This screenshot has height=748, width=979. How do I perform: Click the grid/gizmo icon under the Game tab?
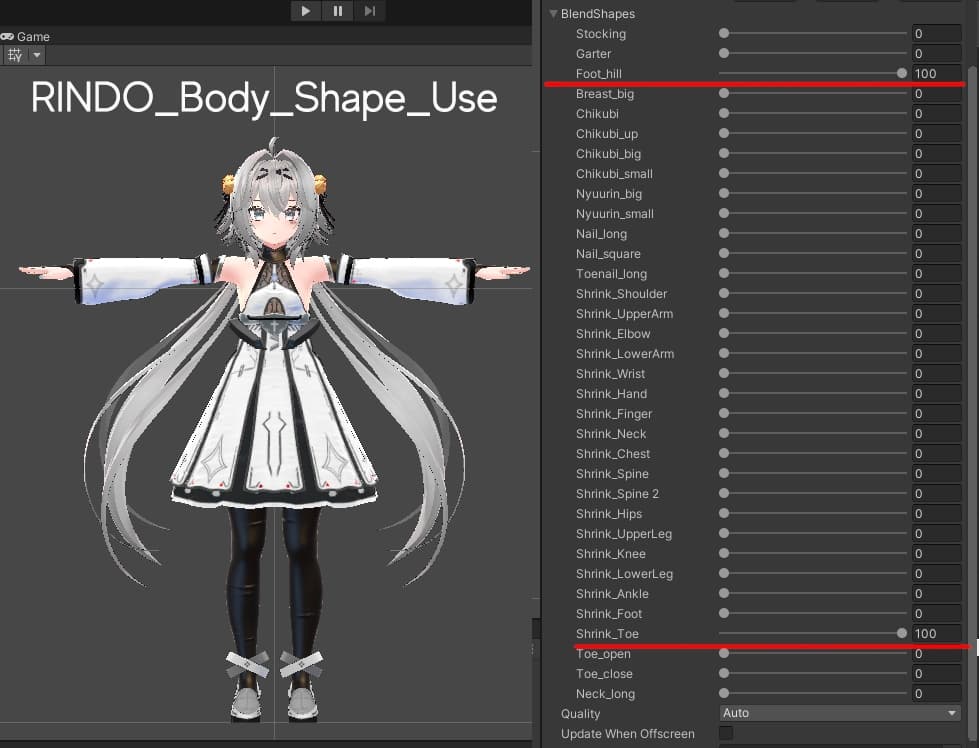(x=15, y=56)
